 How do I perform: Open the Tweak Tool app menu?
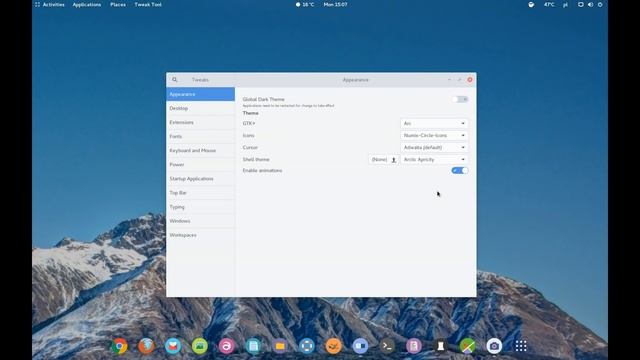148,4
